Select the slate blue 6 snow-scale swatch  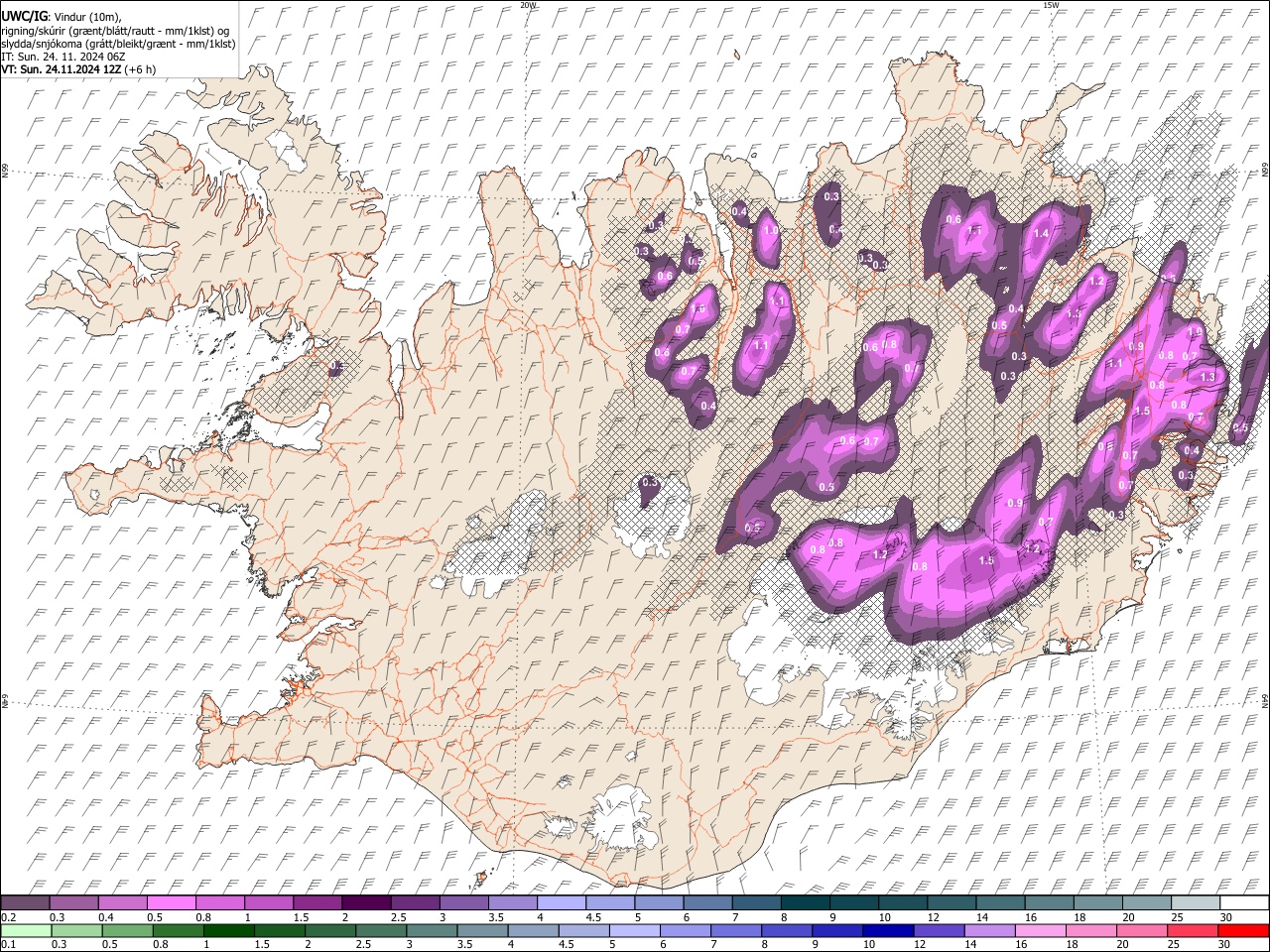pyautogui.click(x=707, y=902)
